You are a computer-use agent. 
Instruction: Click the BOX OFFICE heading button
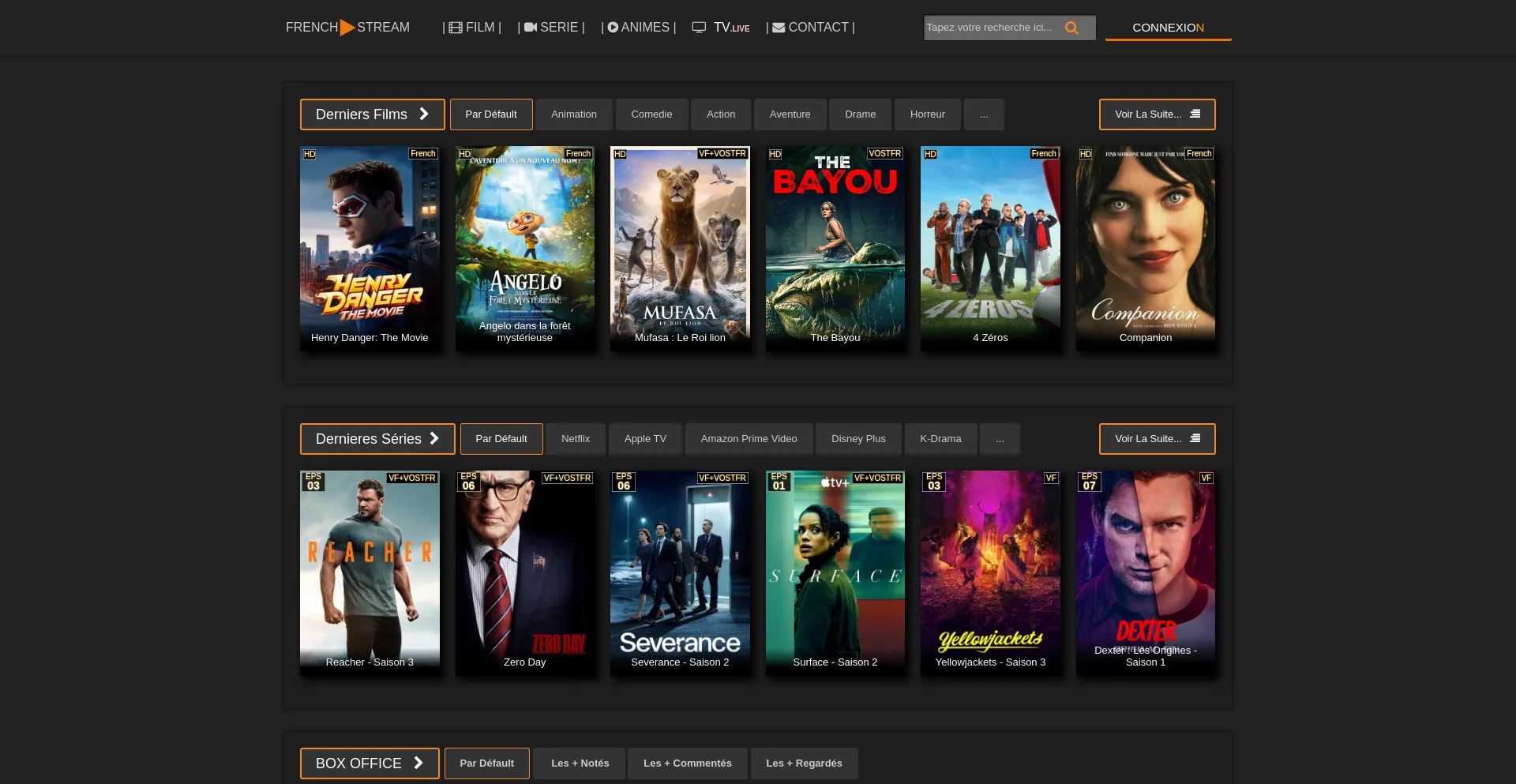pyautogui.click(x=370, y=763)
